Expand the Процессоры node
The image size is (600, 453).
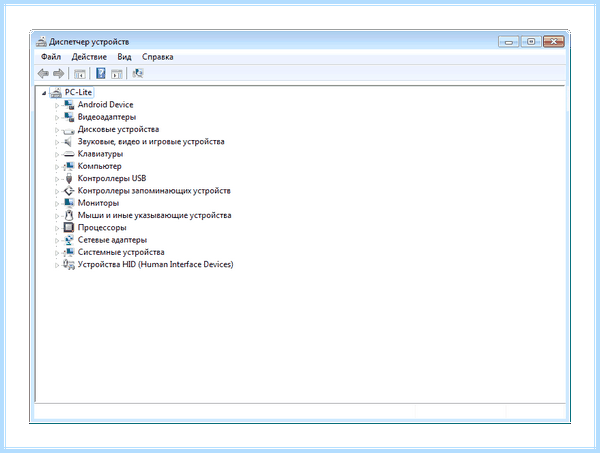tap(57, 228)
